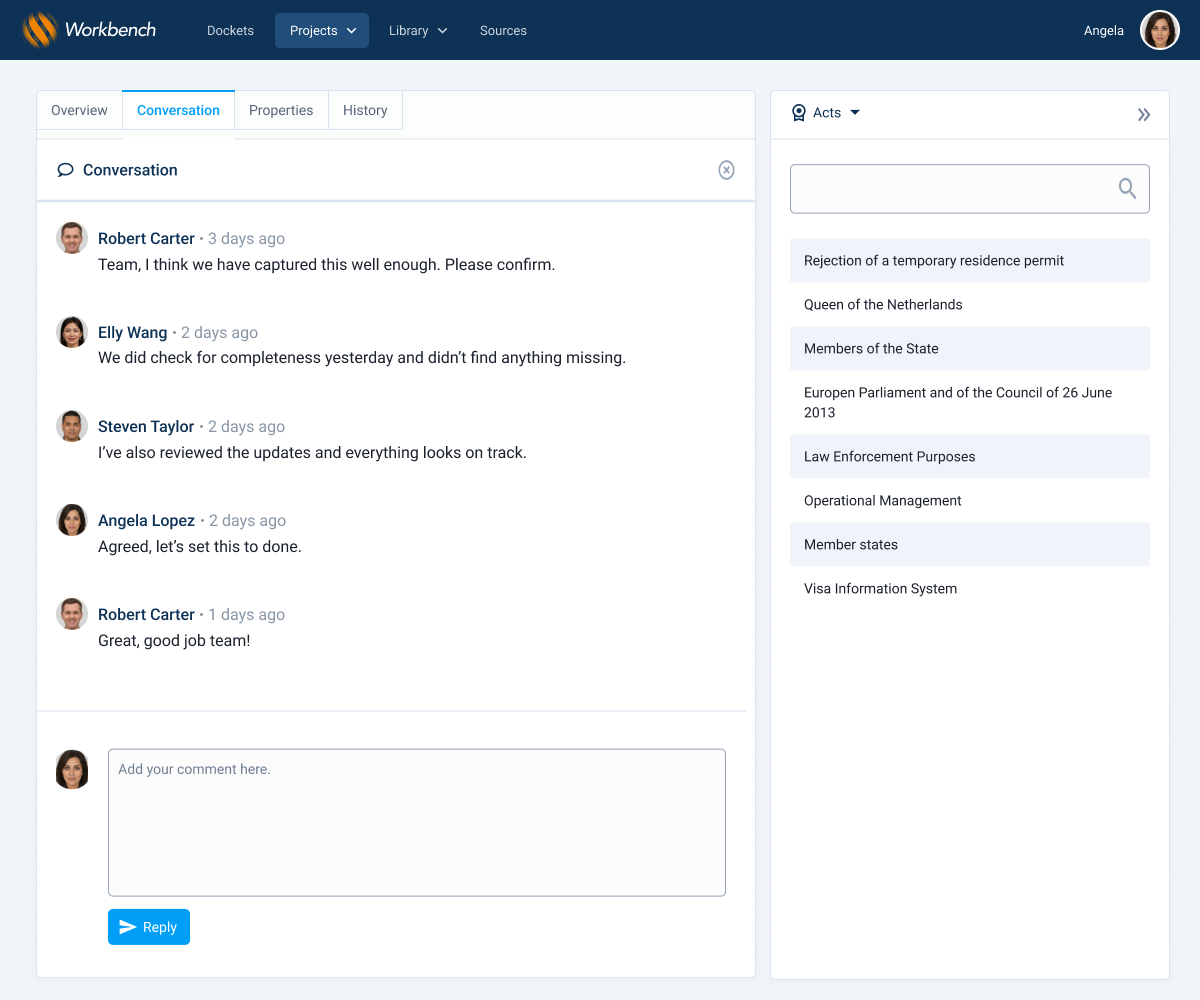
Task: Open the Projects dropdown
Action: click(321, 30)
